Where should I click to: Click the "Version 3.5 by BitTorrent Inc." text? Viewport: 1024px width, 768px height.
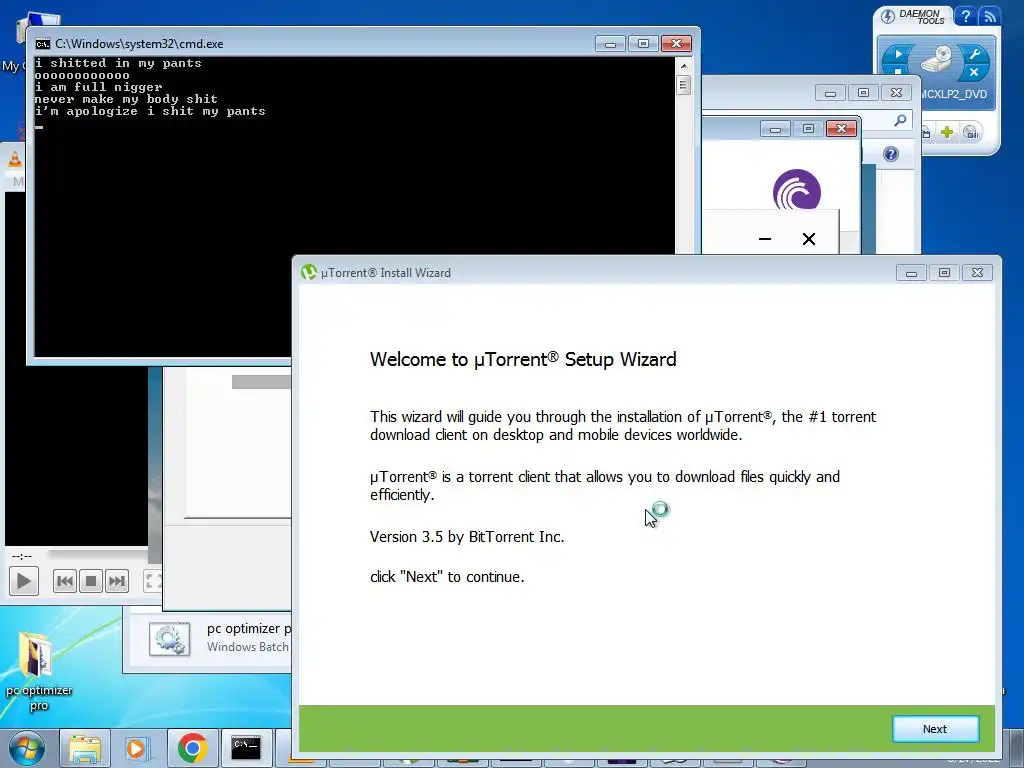[x=467, y=537]
